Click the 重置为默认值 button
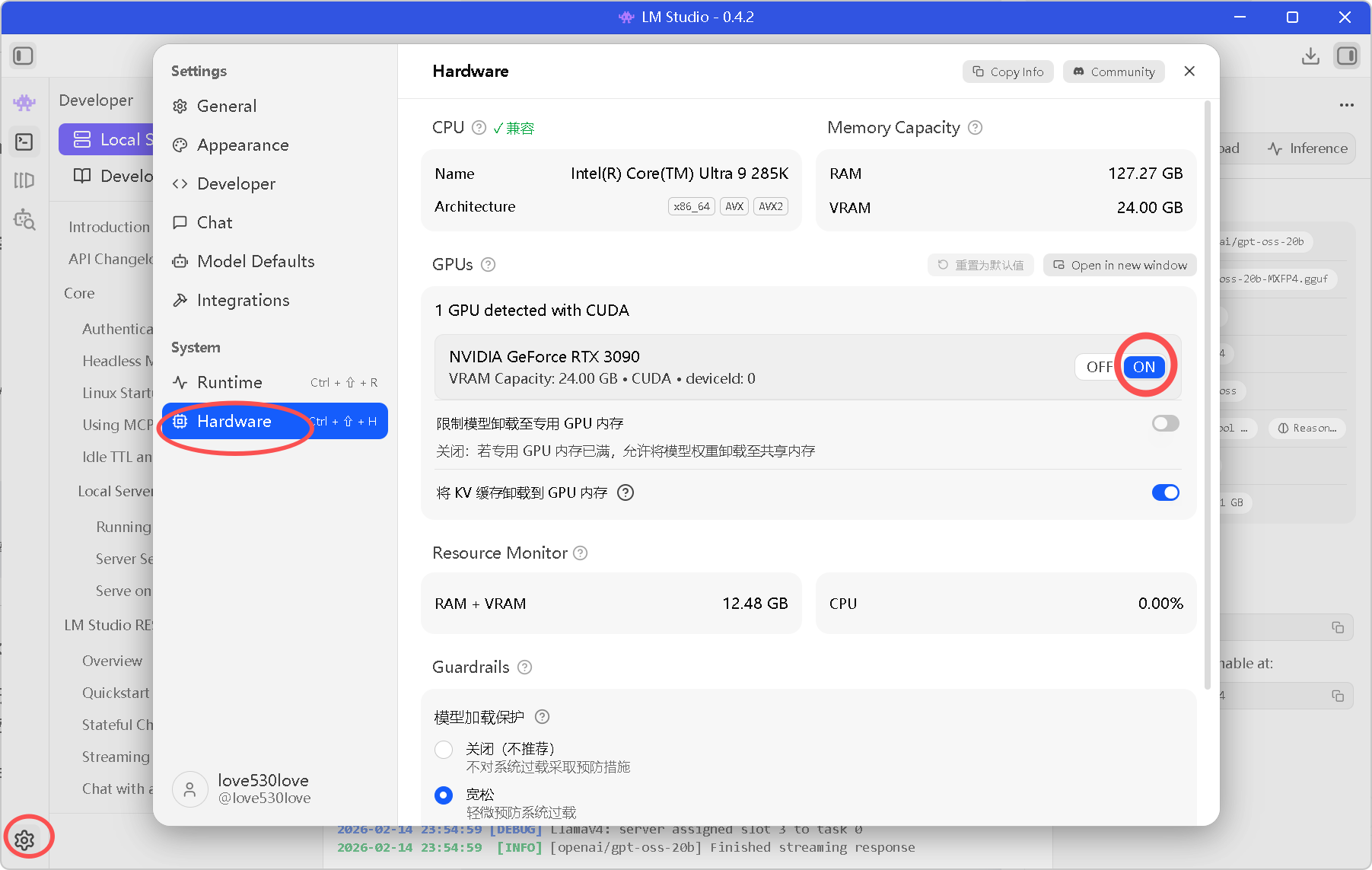This screenshot has width=1372, height=870. click(x=981, y=265)
